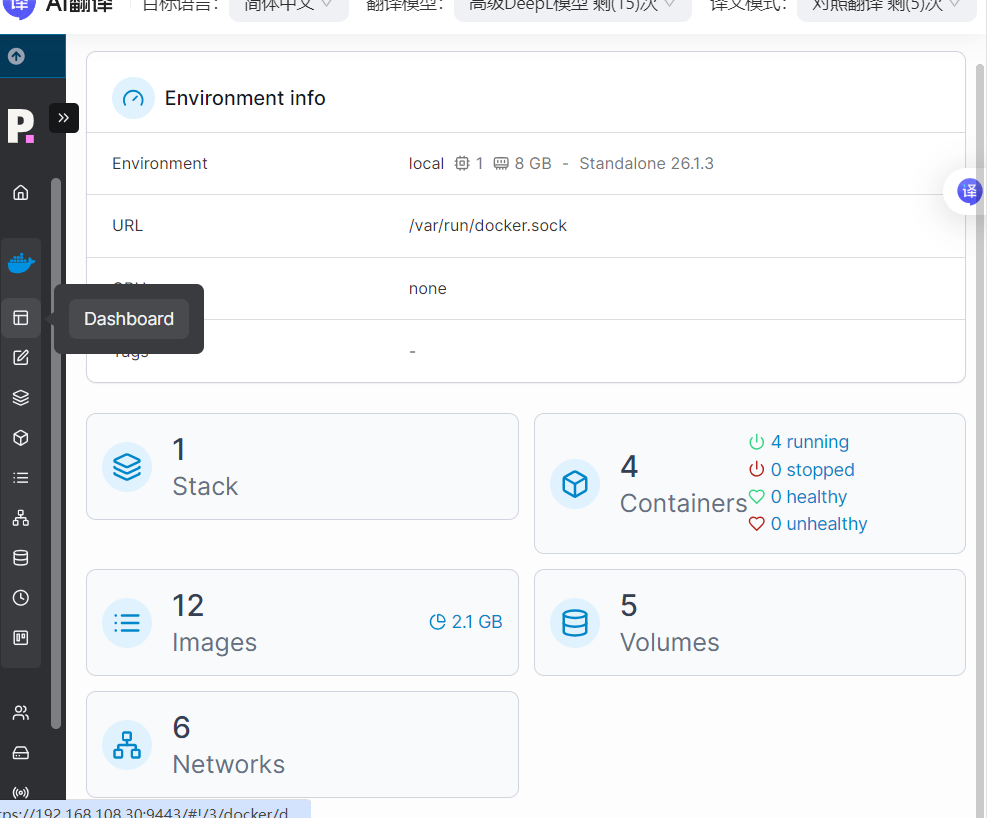
Task: Click the page vertical scrollbar on right
Action: coord(980,438)
